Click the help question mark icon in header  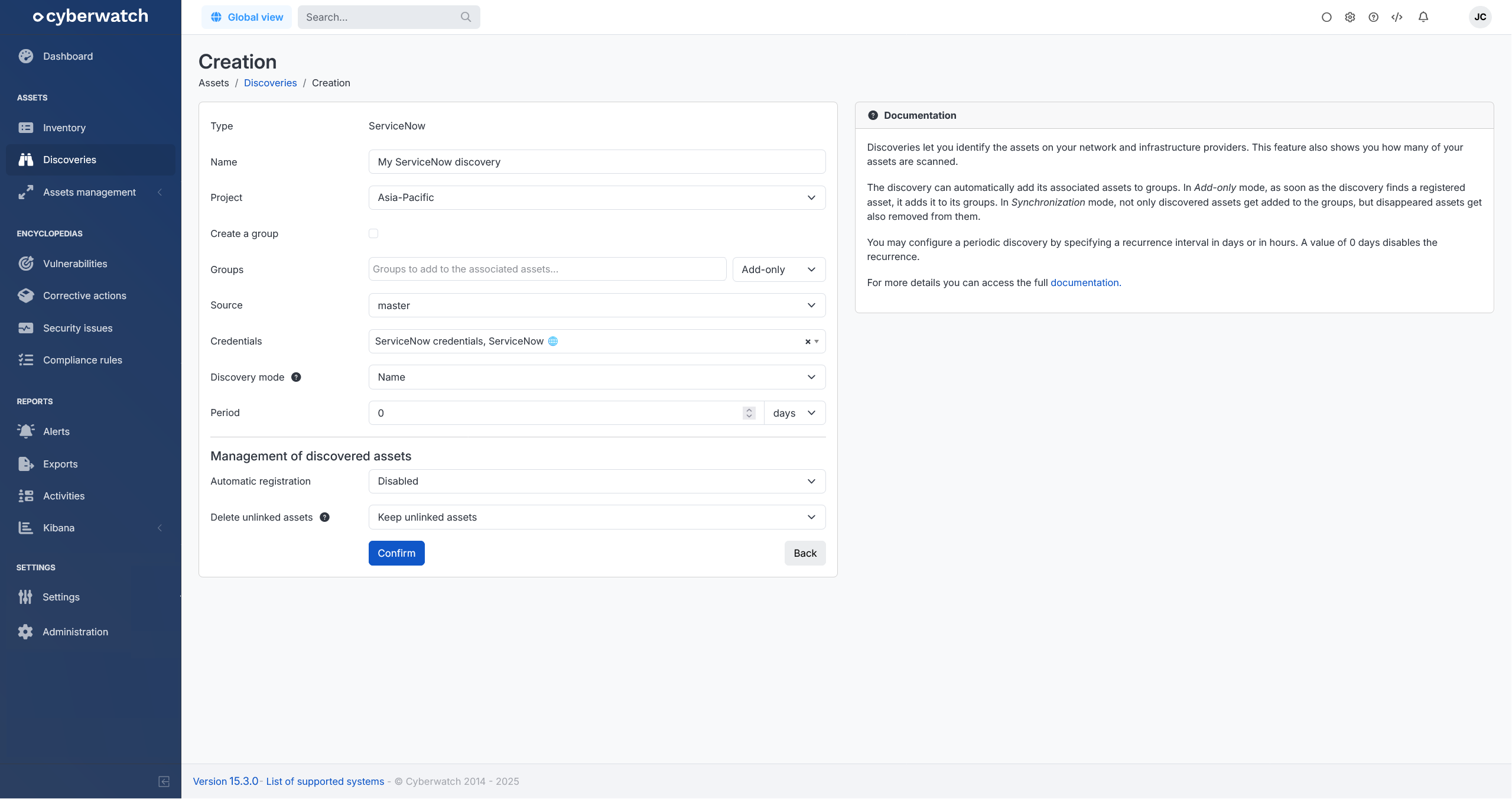[x=1373, y=17]
